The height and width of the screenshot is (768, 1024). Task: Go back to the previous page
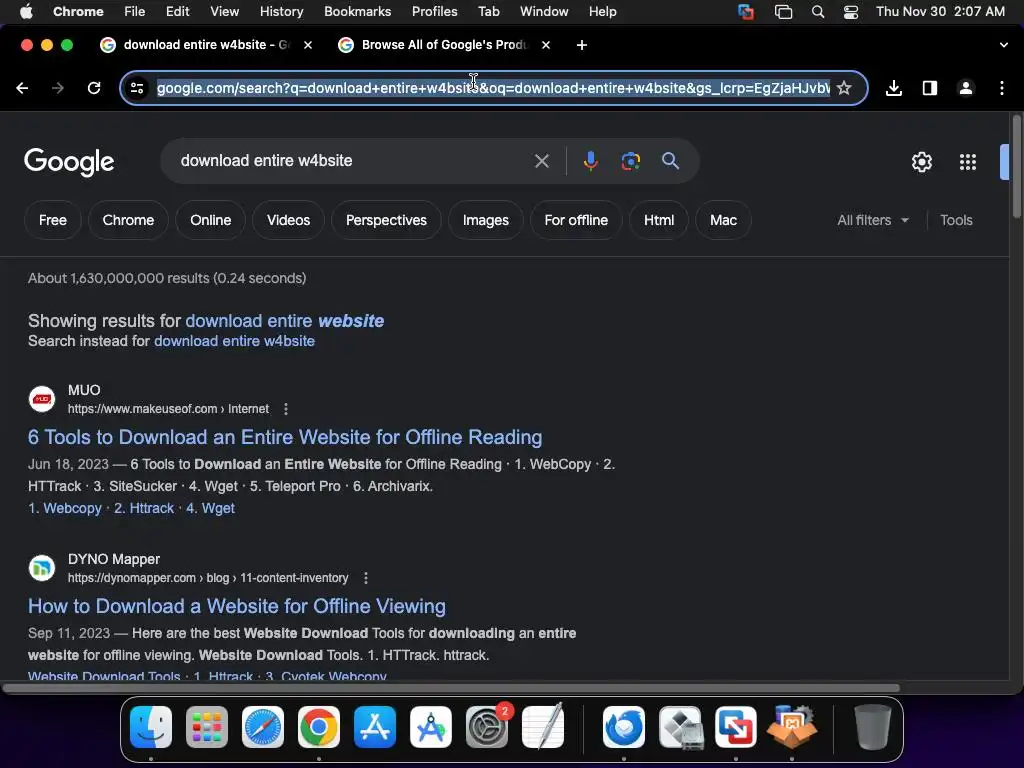pyautogui.click(x=22, y=88)
